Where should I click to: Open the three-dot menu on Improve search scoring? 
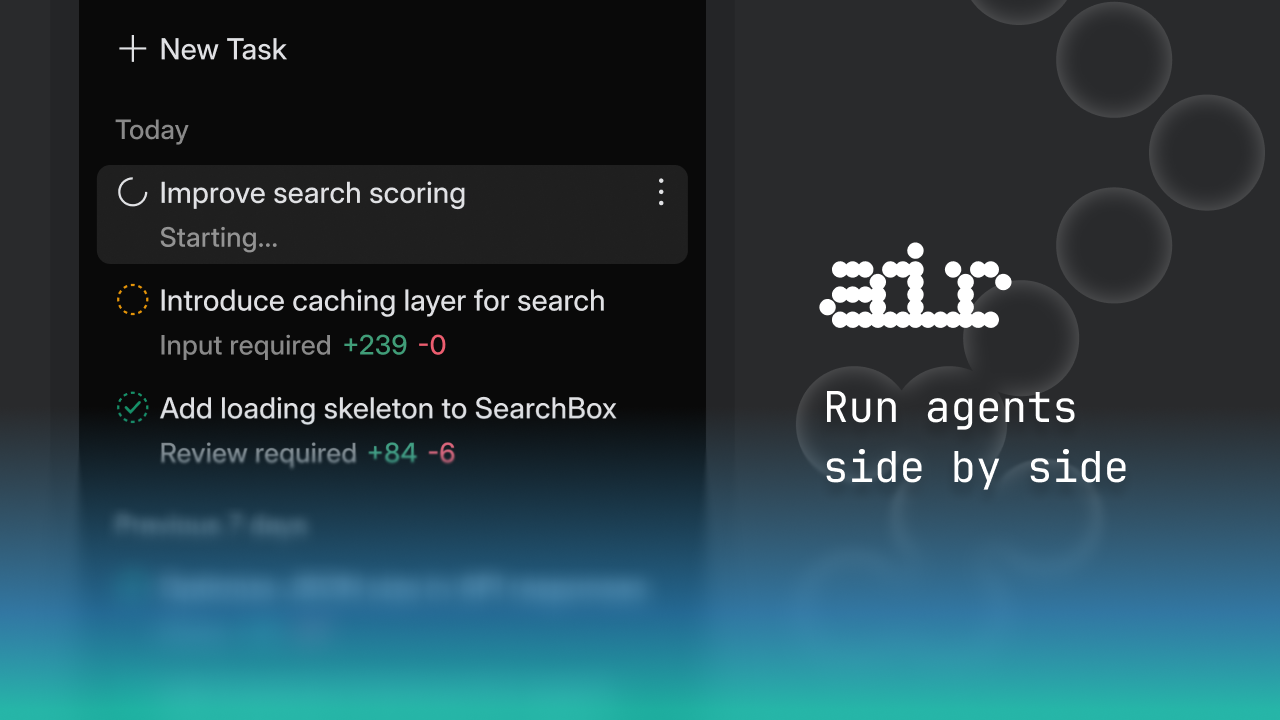[661, 193]
